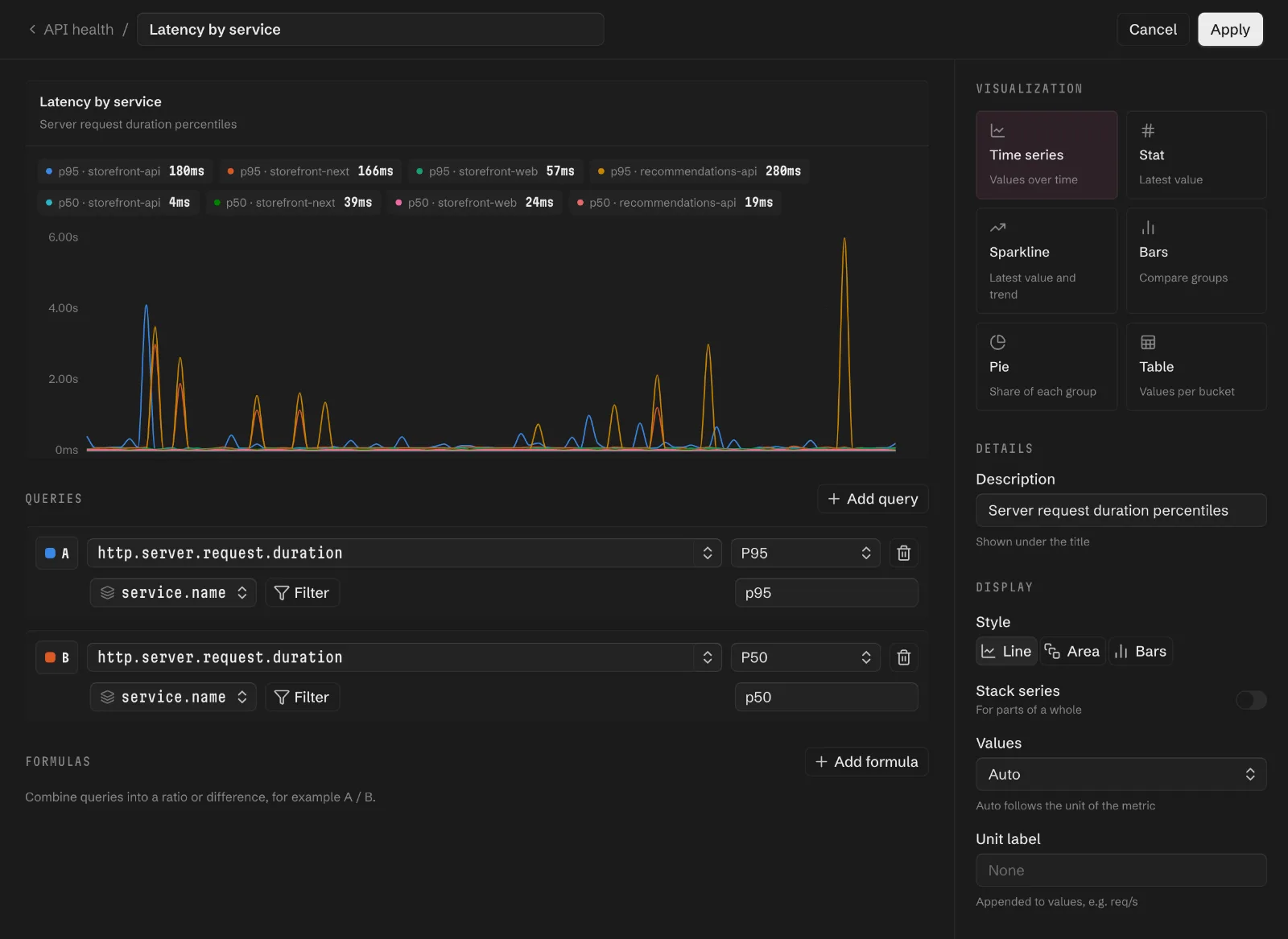The height and width of the screenshot is (939, 1288).
Task: Click the blue color swatch of query A
Action: [x=50, y=553]
